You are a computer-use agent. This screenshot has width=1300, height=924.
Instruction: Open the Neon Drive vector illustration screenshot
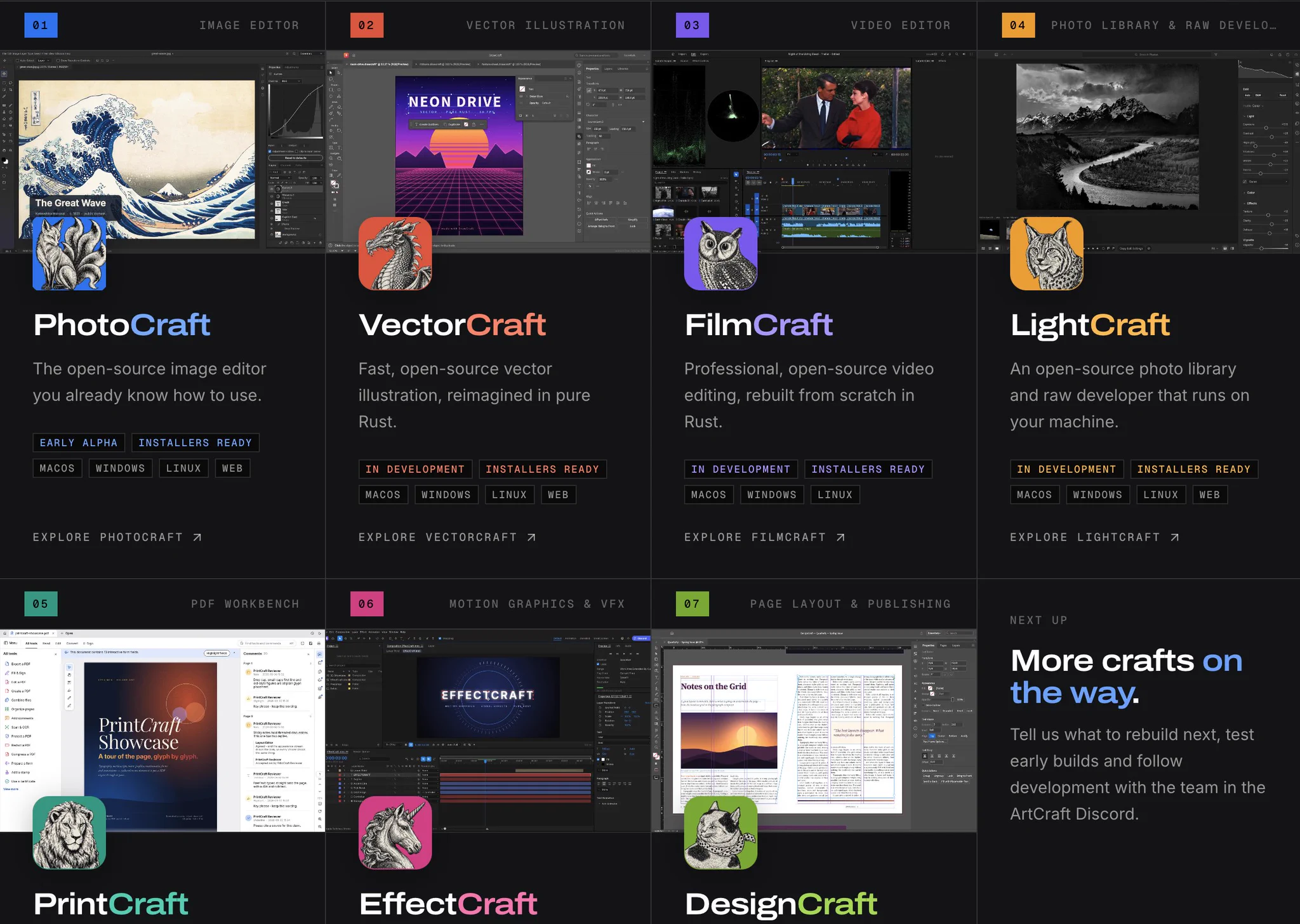[488, 152]
